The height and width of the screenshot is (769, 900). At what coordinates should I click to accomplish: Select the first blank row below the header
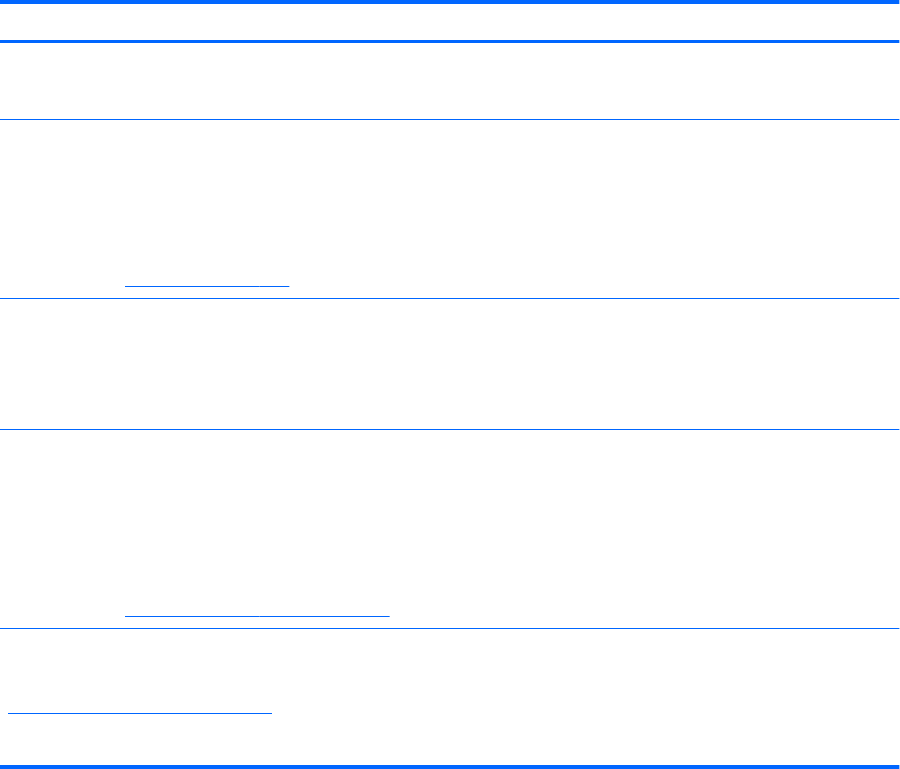[450, 81]
